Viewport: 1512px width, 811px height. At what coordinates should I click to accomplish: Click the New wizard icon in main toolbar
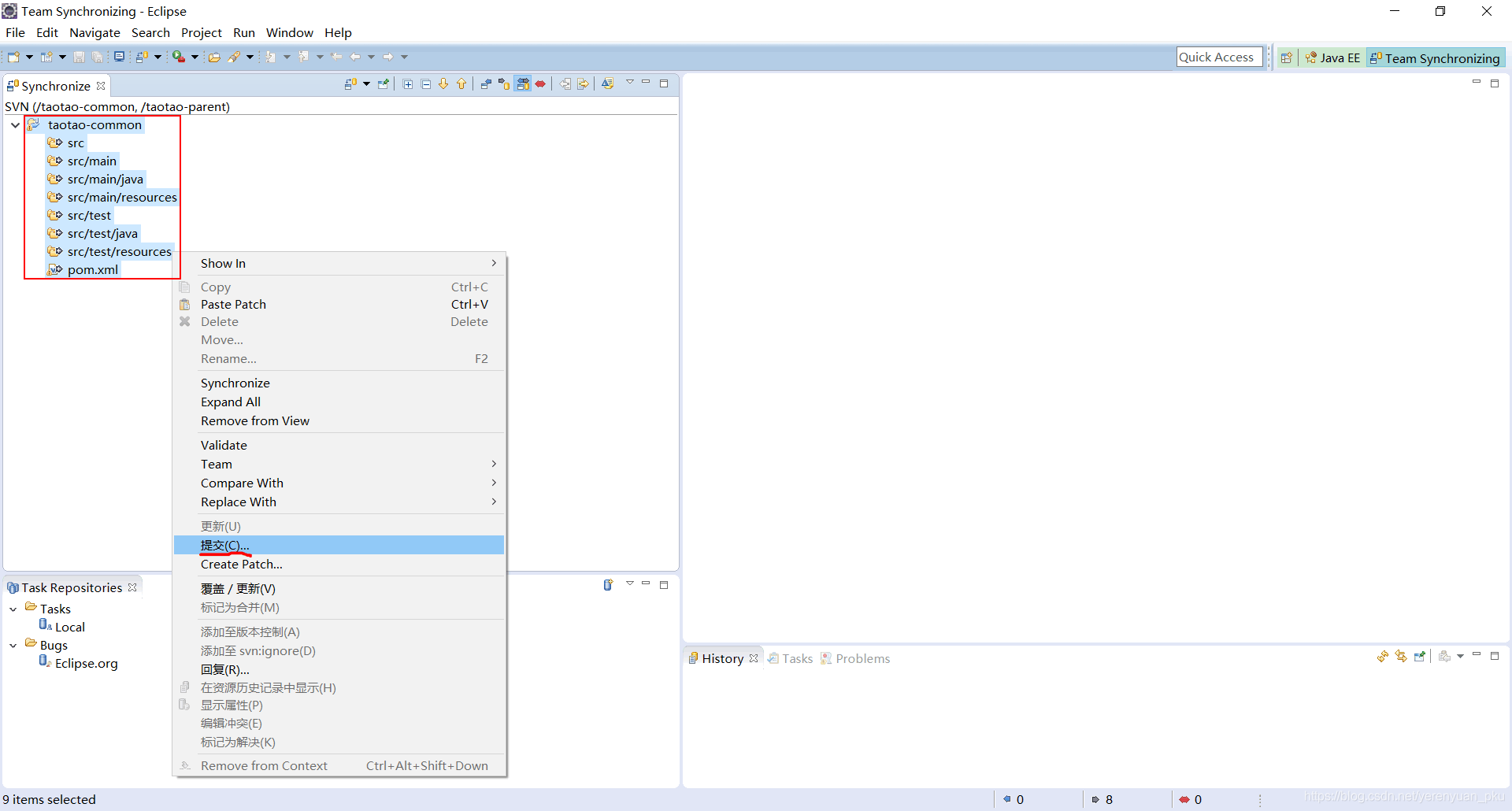[x=13, y=57]
